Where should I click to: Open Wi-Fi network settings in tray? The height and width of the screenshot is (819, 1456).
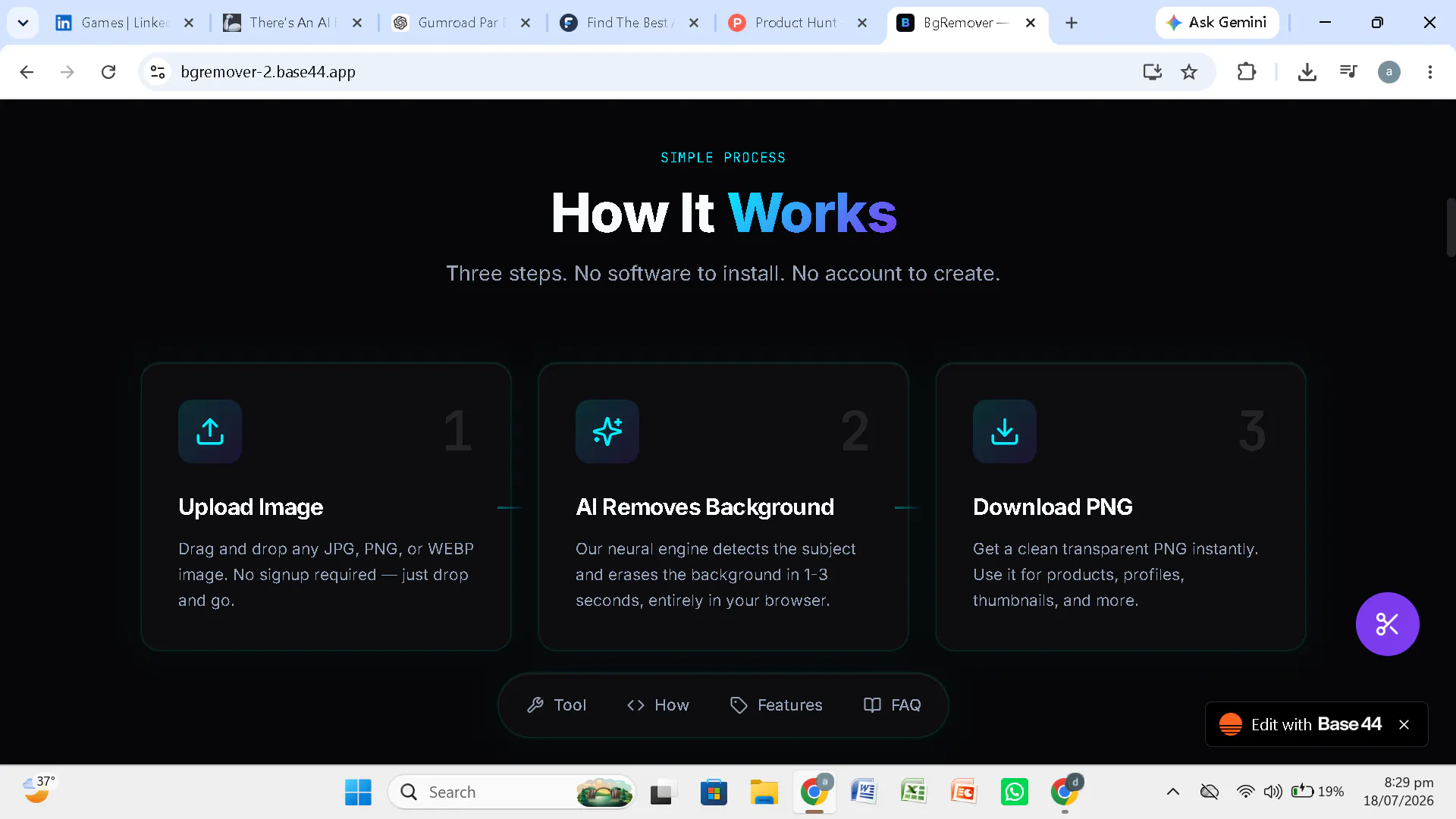pyautogui.click(x=1245, y=792)
